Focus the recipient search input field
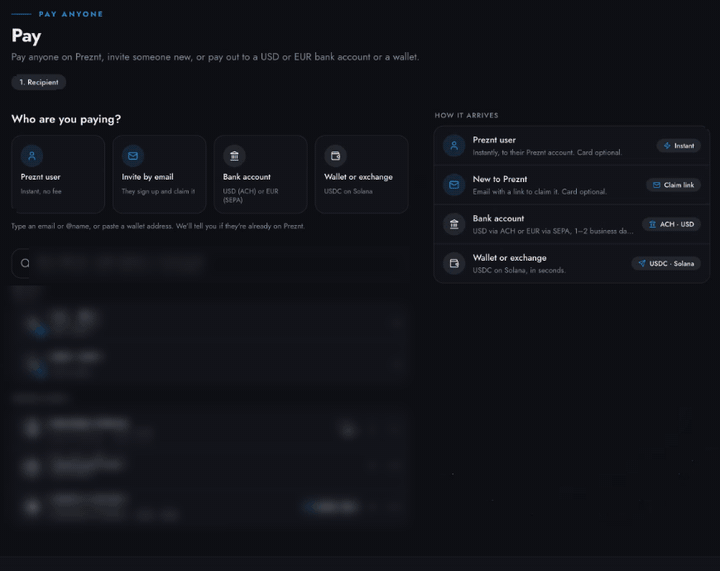Screen dimensions: 720x571 [x=210, y=263]
